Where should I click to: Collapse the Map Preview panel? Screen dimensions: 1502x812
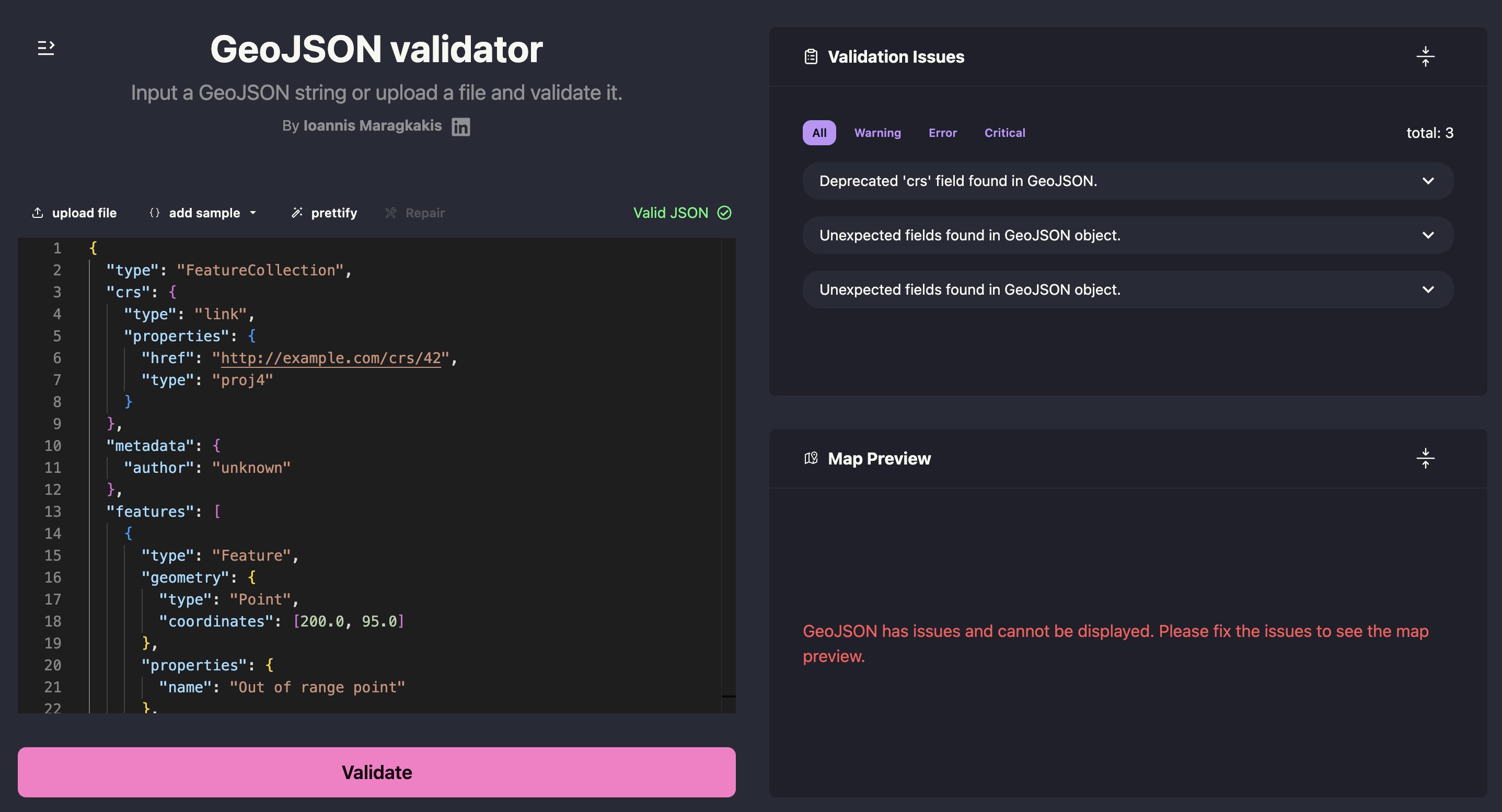tap(1426, 458)
